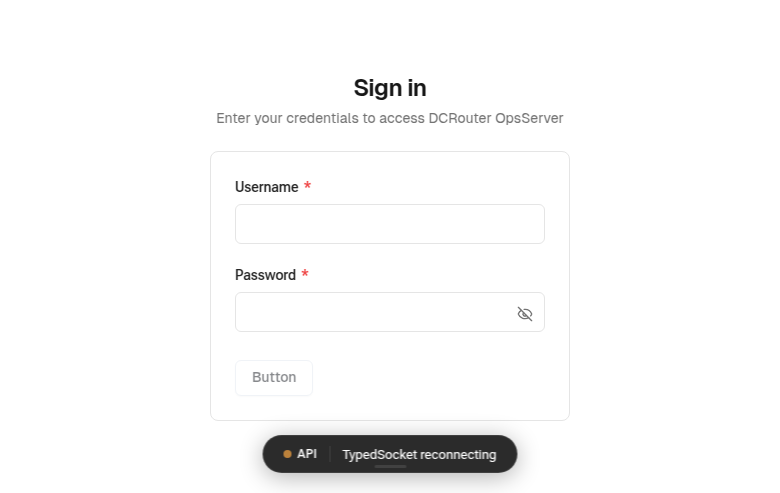Click the Username input field
The width and height of the screenshot is (780, 493).
[389, 224]
